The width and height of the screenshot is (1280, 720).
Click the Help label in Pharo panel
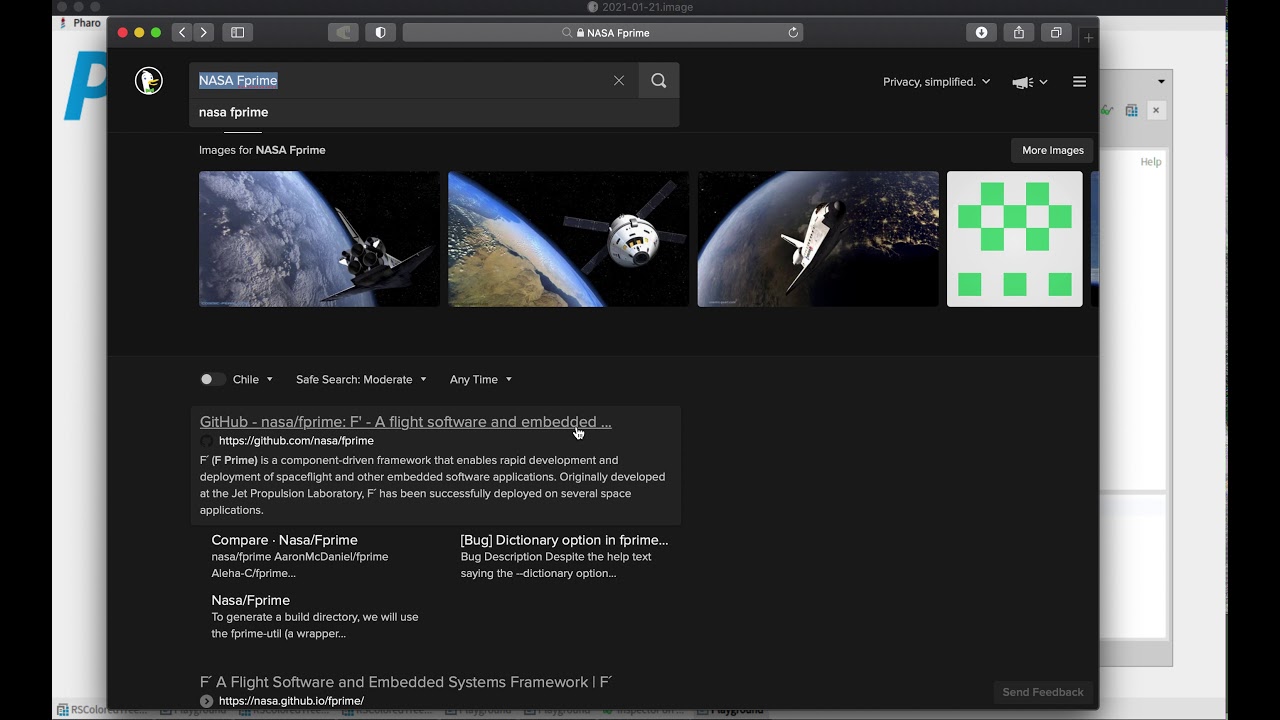pos(1151,162)
